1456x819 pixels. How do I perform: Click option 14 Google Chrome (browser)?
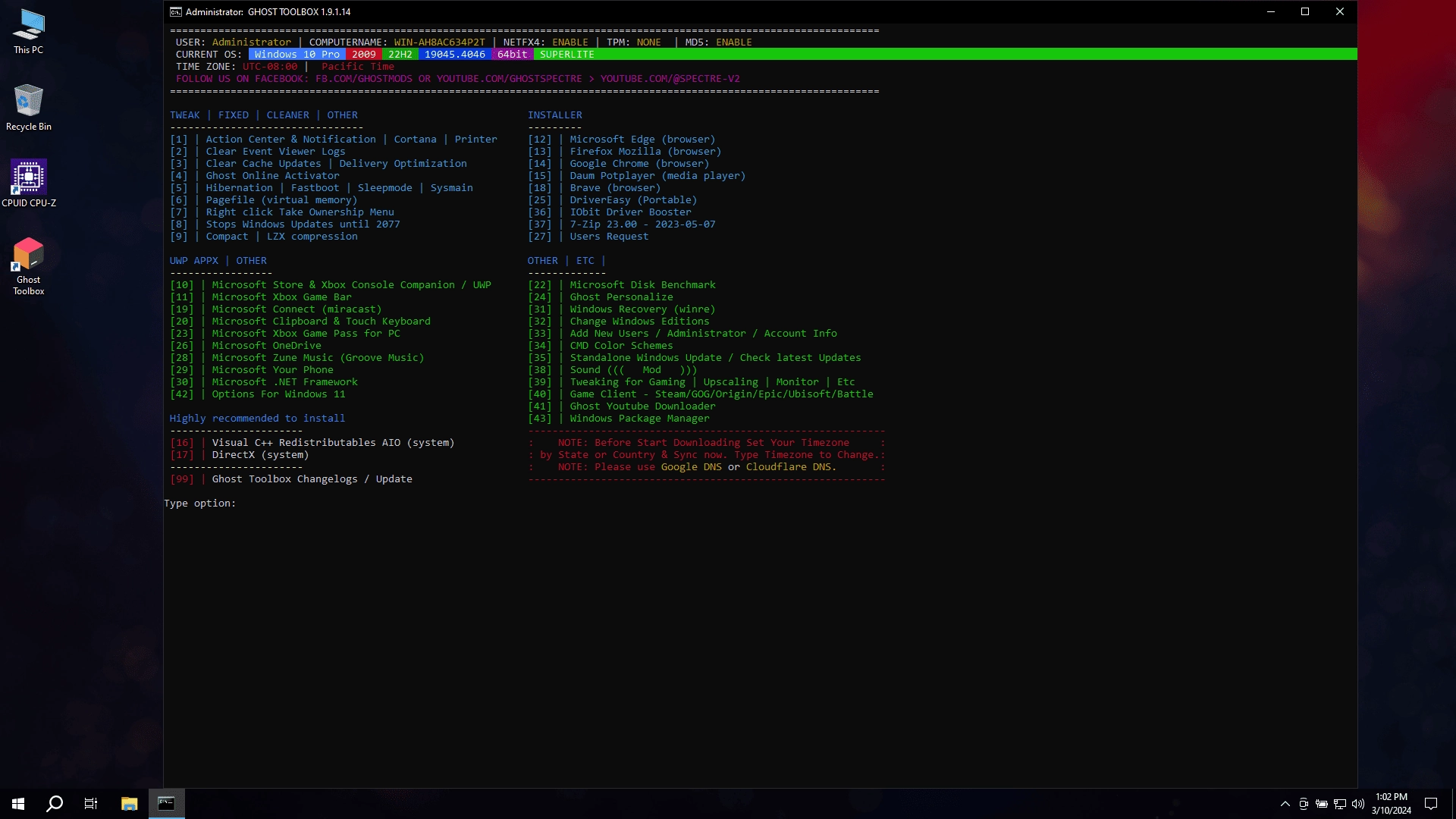[619, 164]
